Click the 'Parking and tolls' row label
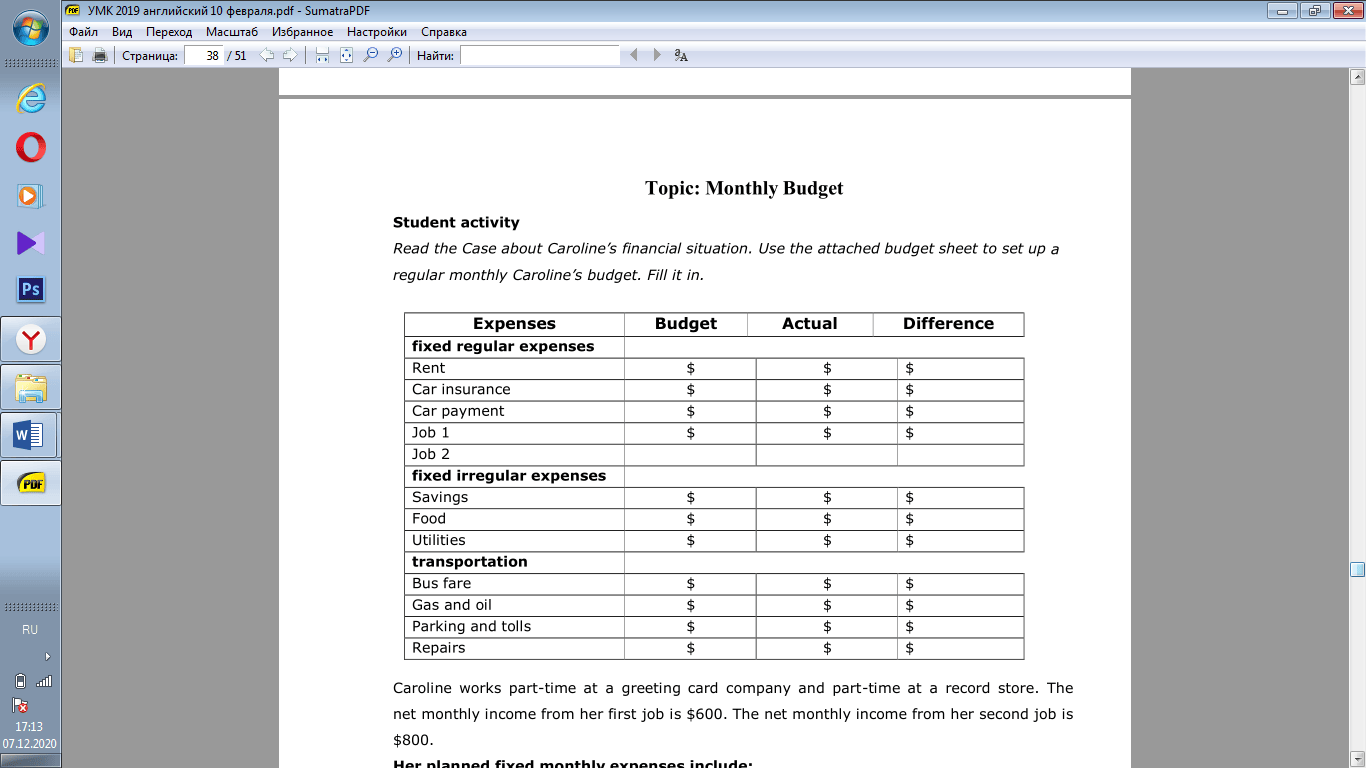 pyautogui.click(x=472, y=626)
